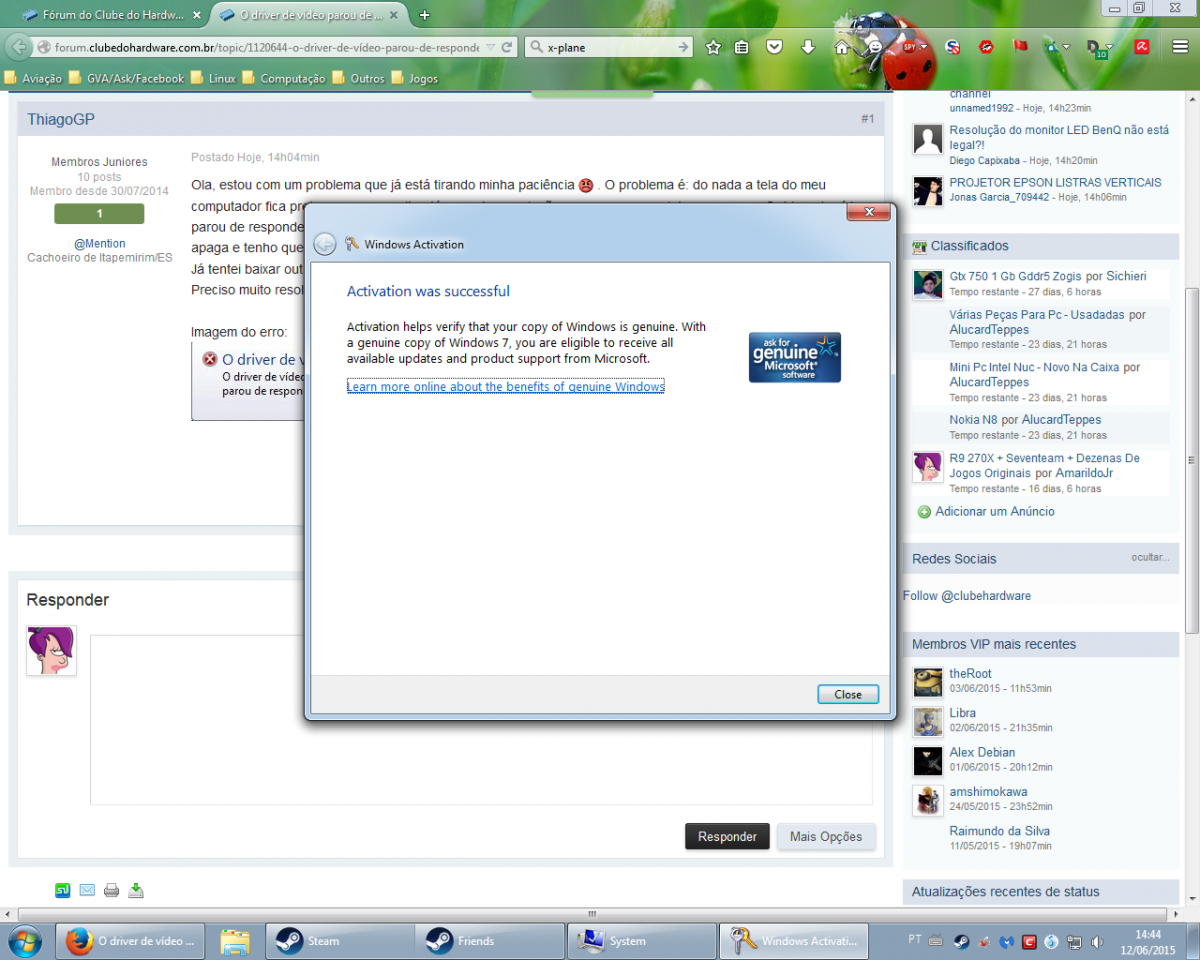Click the Steam tray icon
The height and width of the screenshot is (960, 1200).
point(960,941)
